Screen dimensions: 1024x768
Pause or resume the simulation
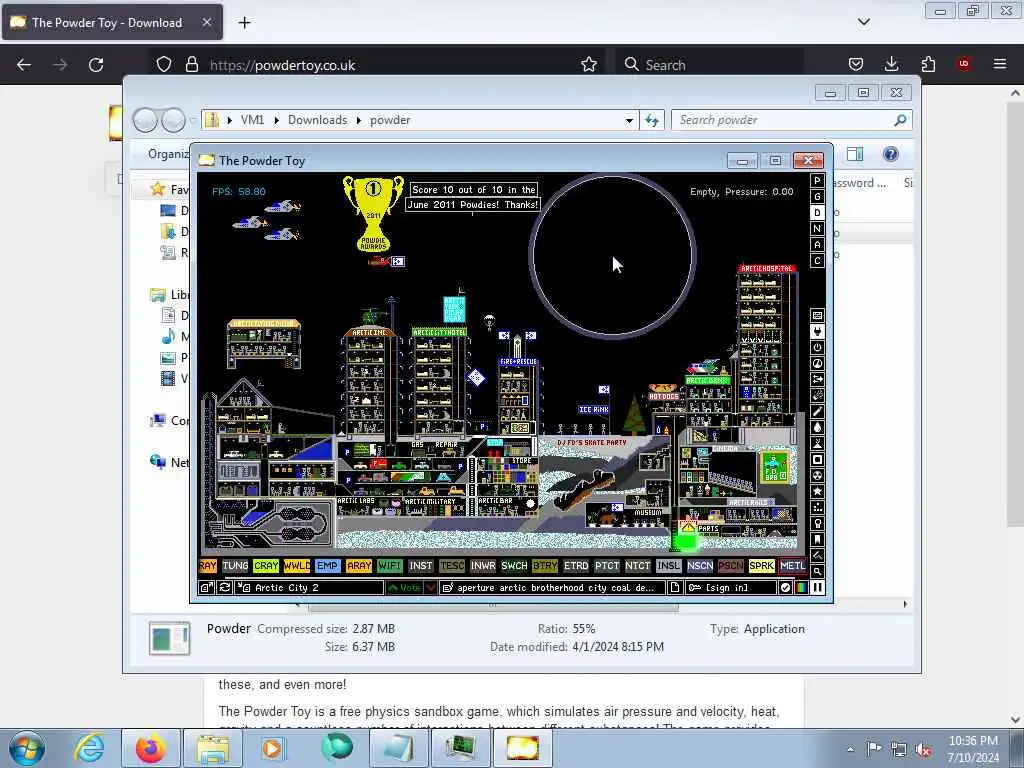(x=817, y=588)
